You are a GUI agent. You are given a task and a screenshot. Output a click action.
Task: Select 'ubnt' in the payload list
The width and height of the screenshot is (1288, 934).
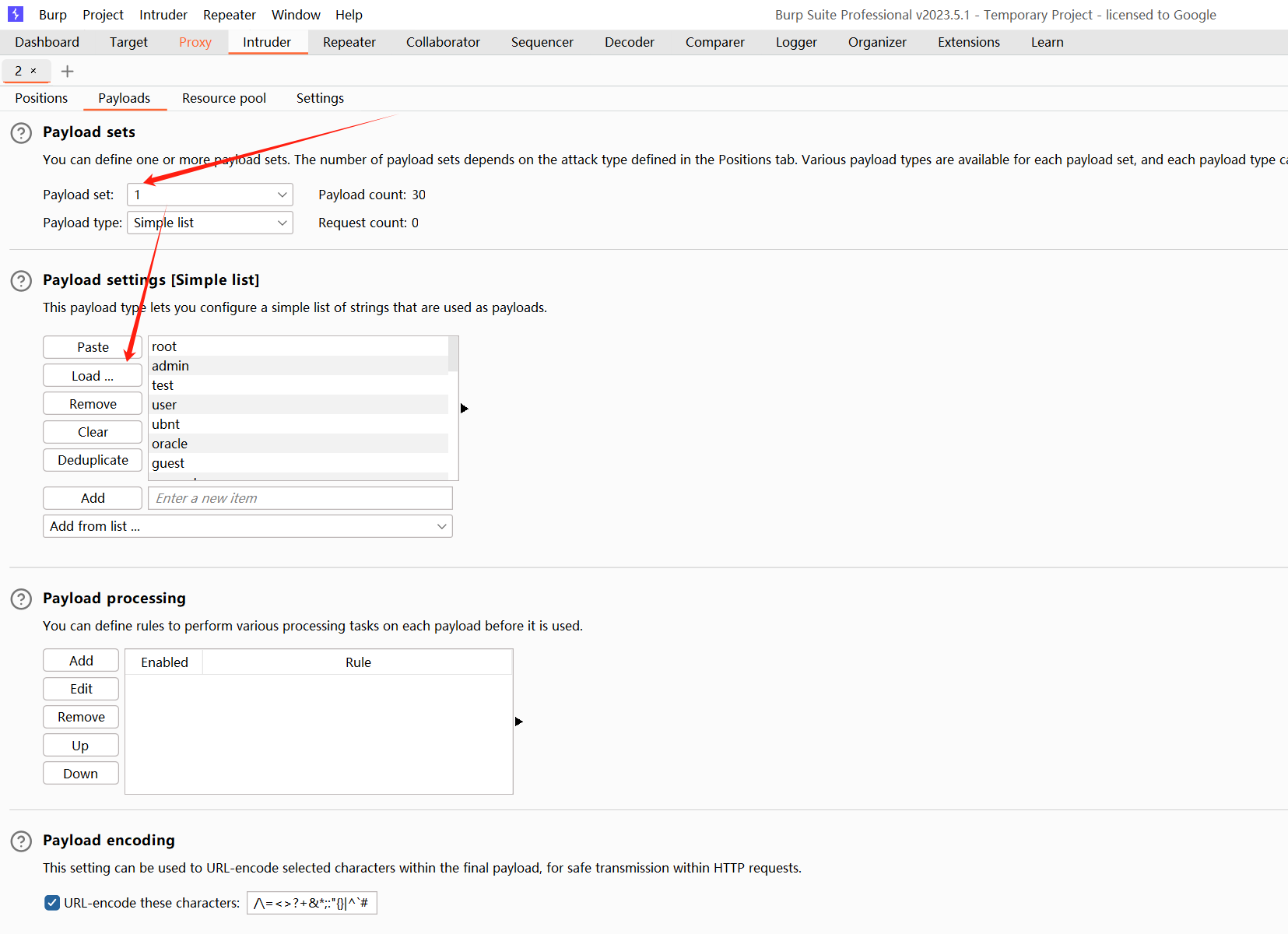298,424
